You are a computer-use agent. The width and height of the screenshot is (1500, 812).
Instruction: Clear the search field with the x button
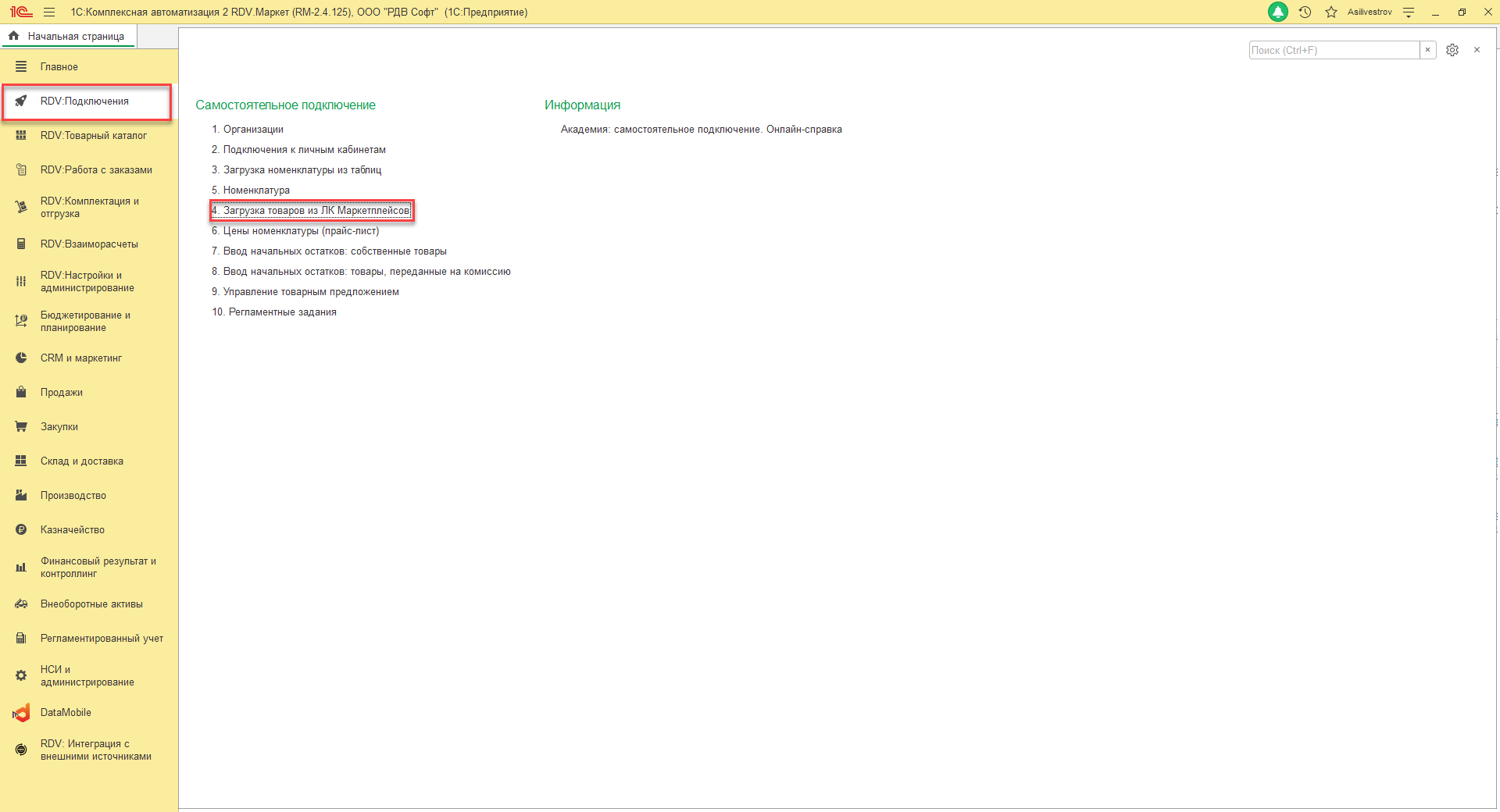point(1427,50)
